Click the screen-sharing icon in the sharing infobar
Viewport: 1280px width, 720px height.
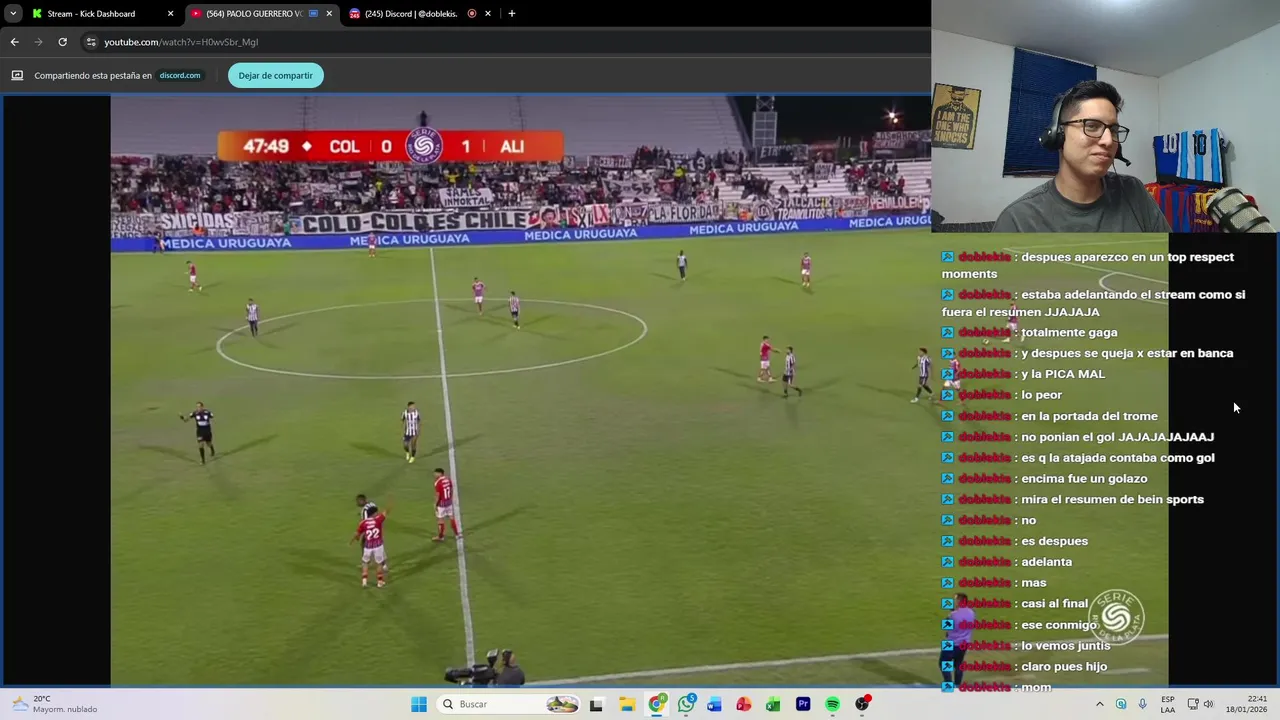click(17, 75)
